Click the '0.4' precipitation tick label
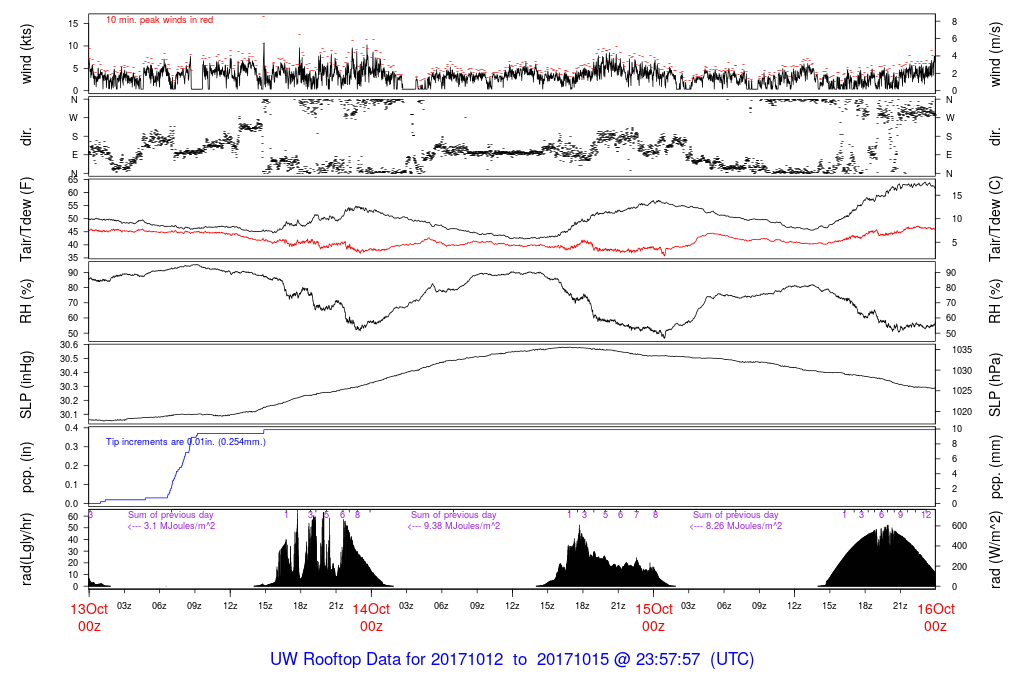The width and height of the screenshot is (1024, 700). point(72,428)
